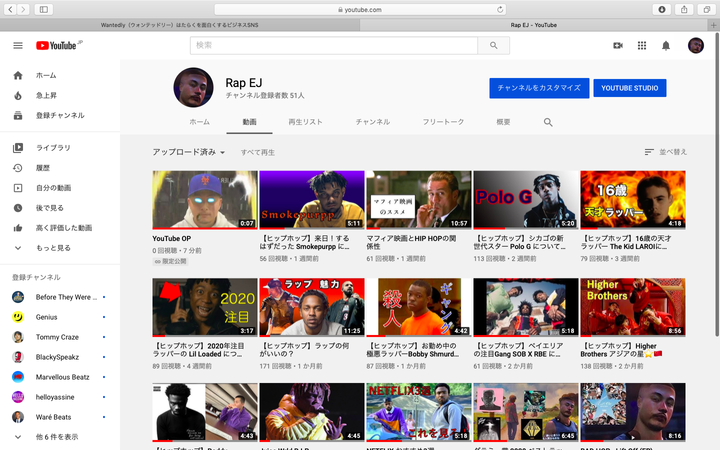Open ラップ 魅力 video thumbnail
This screenshot has width=720, height=450.
pyautogui.click(x=312, y=307)
